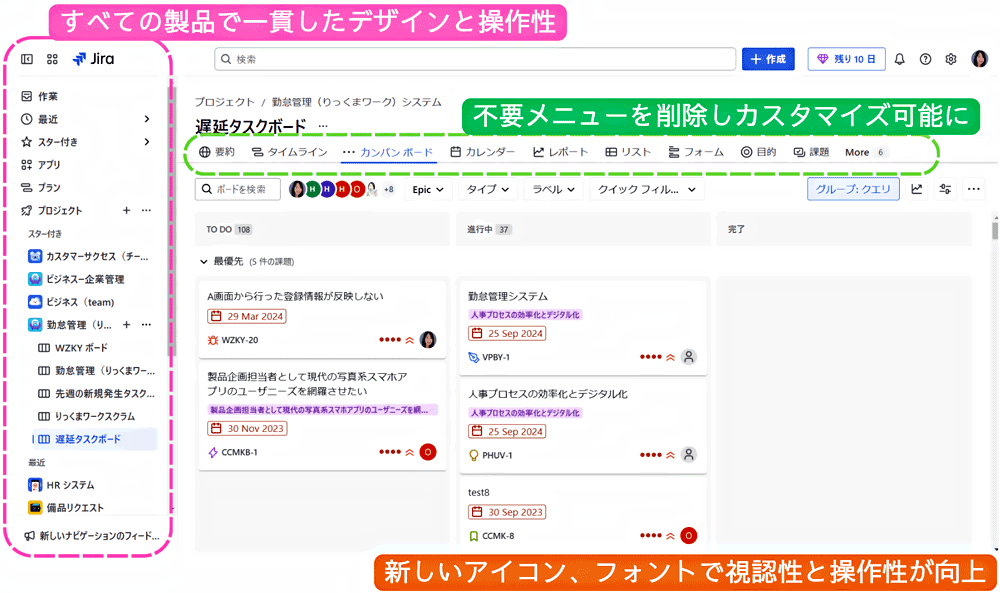Expand the スター付き submenu chevron
This screenshot has height=593, width=1000.
pyautogui.click(x=147, y=142)
